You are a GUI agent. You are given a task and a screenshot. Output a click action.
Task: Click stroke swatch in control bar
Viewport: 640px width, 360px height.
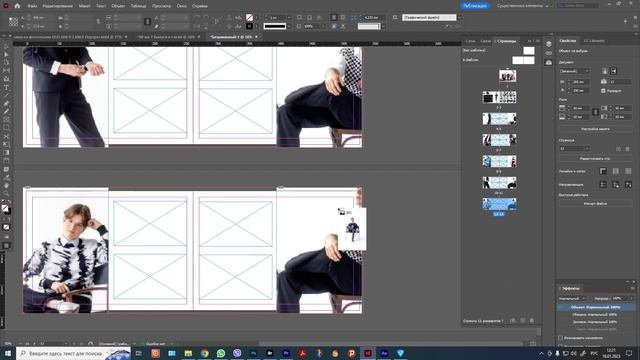pos(249,26)
